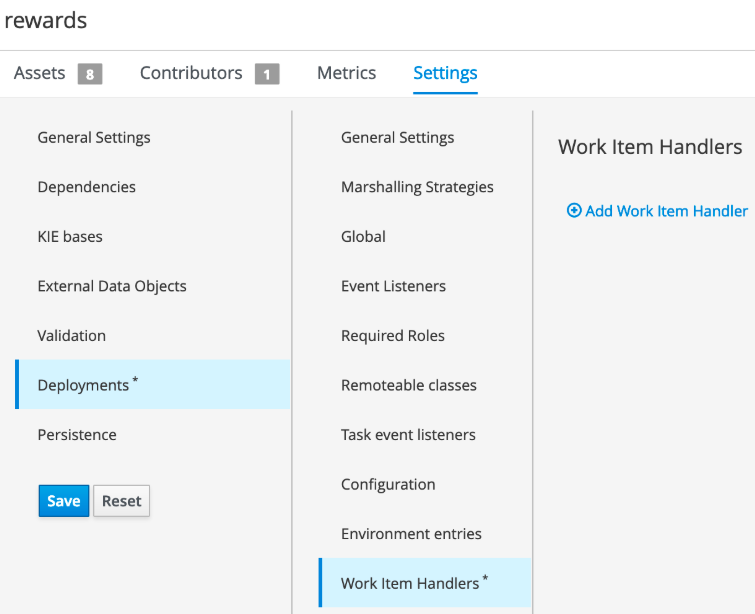Select the Settings tab

(445, 73)
